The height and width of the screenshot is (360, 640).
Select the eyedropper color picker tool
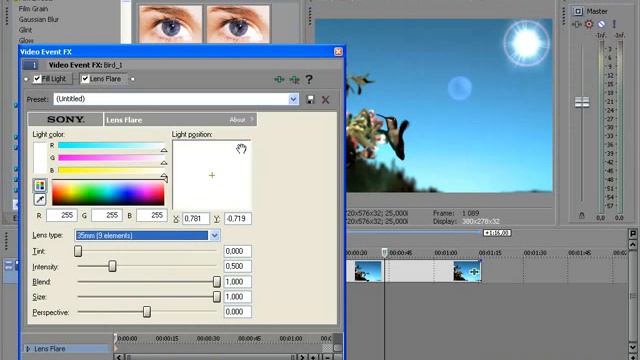point(40,200)
